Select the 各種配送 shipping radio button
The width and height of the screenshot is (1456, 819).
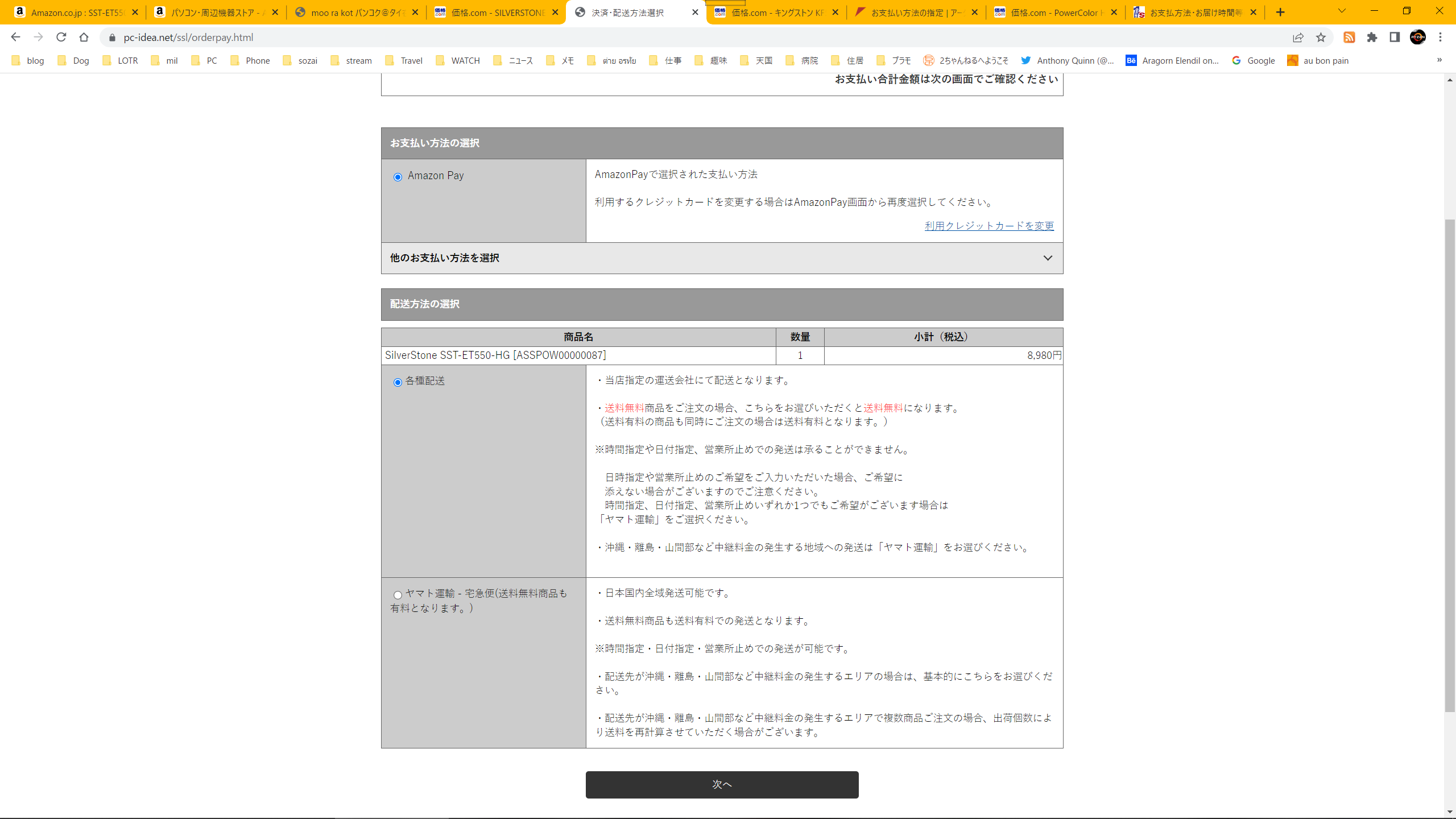coord(398,382)
